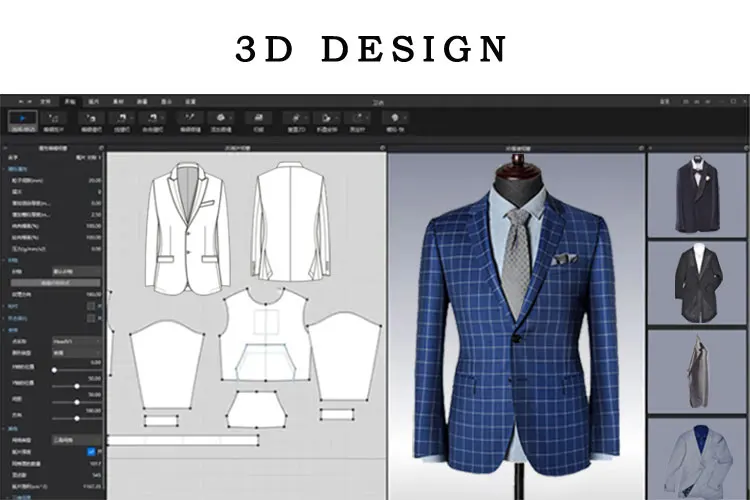750x500 pixels.
Task: Uncheck the blue checked box in property panel
Action: pos(91,451)
